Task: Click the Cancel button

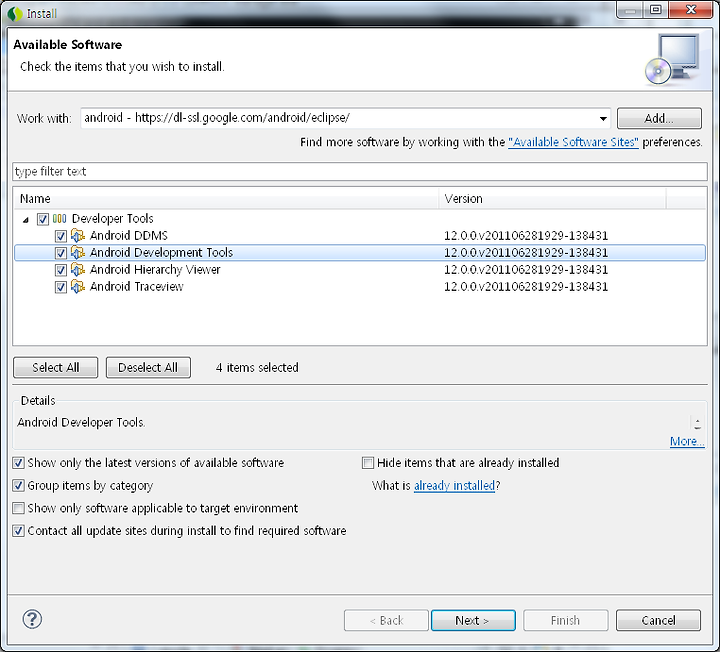Action: (658, 620)
